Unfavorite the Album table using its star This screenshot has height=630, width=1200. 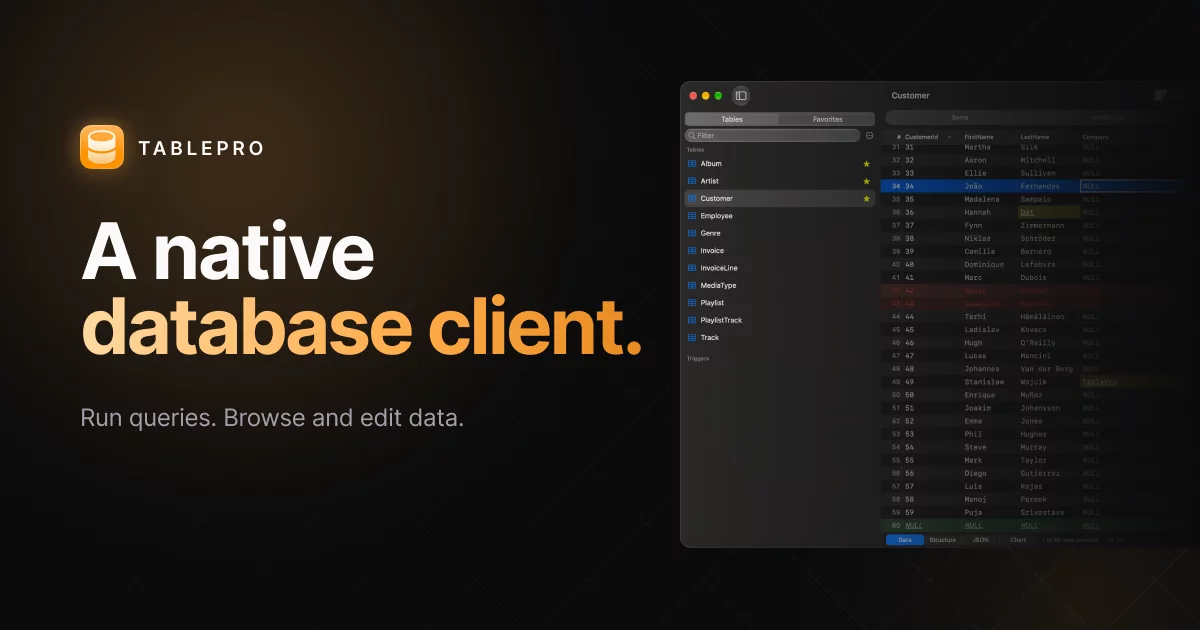[866, 164]
